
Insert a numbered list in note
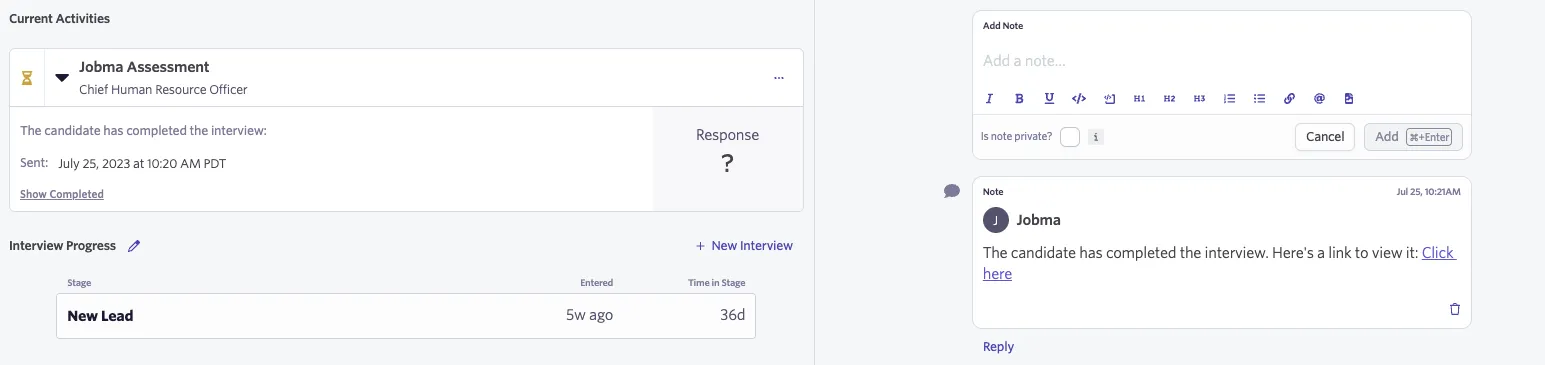[x=1230, y=99]
